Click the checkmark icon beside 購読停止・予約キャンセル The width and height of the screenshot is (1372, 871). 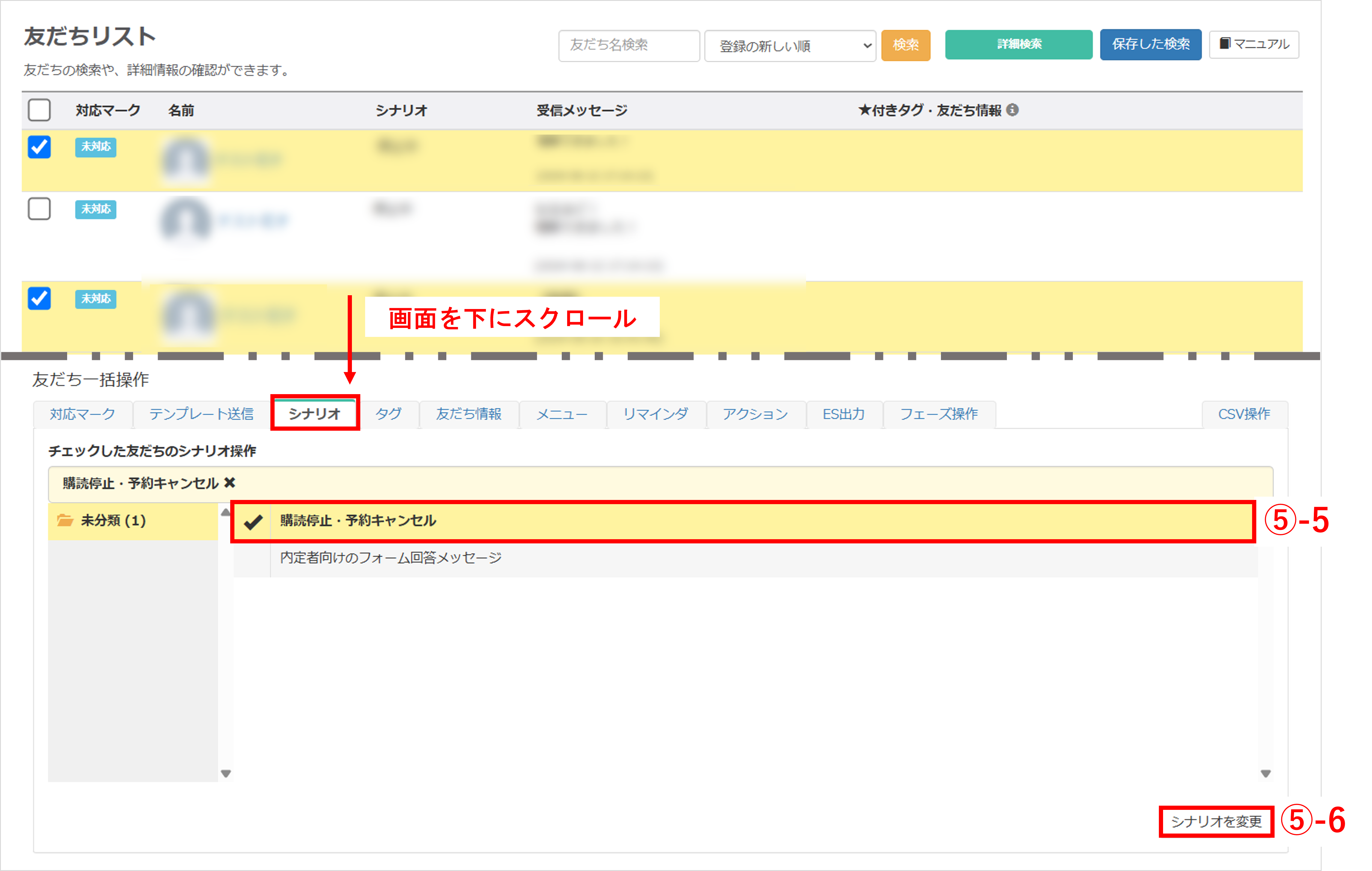[x=253, y=521]
